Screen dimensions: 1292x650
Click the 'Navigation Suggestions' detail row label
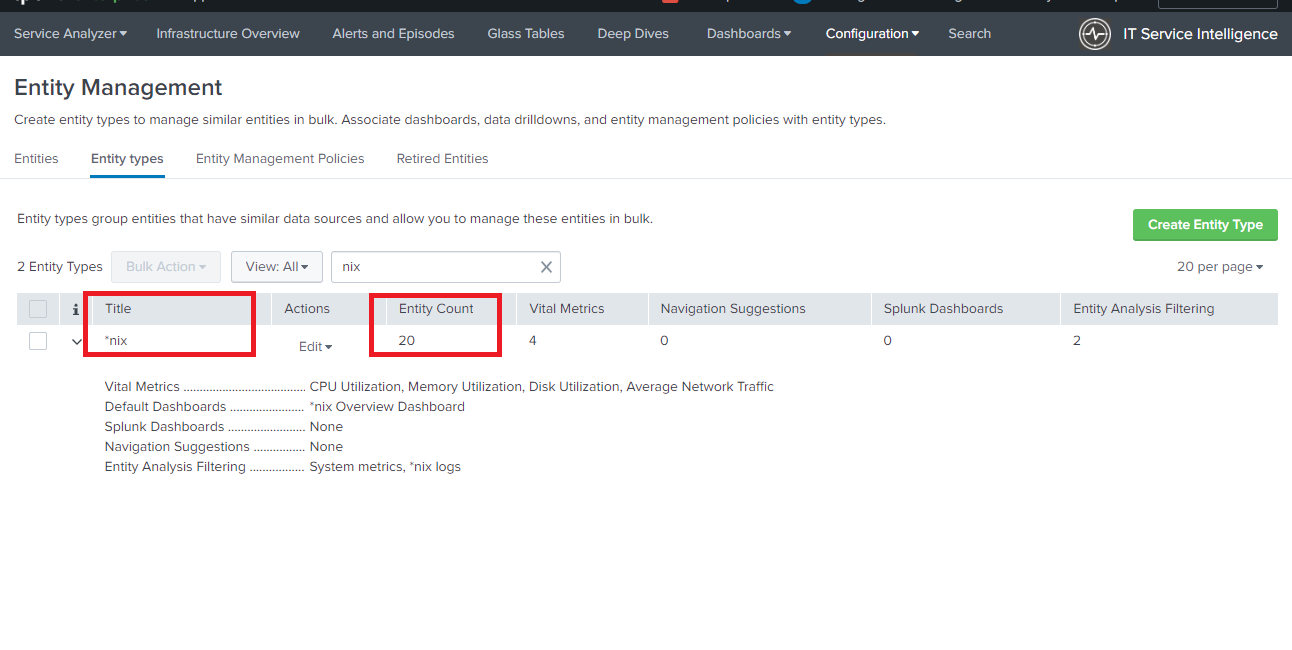point(177,447)
